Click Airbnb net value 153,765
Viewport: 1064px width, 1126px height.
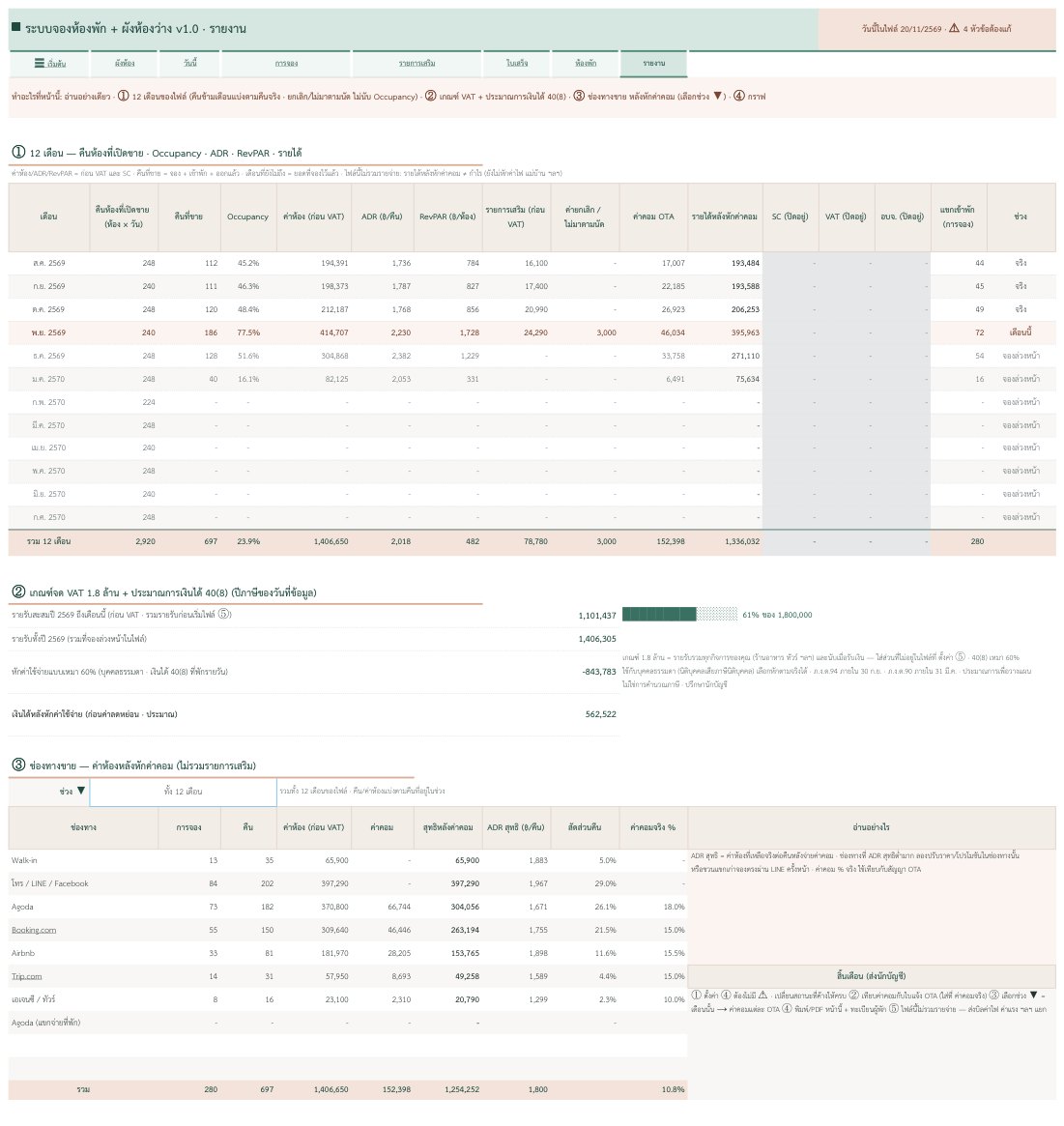coord(467,954)
